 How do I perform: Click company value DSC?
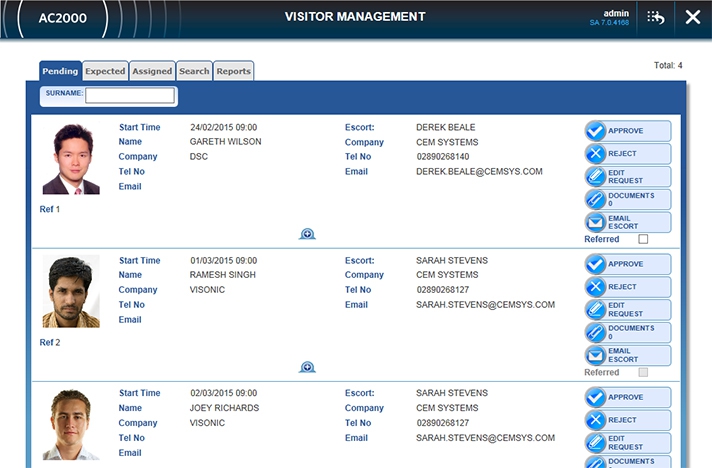coord(199,157)
